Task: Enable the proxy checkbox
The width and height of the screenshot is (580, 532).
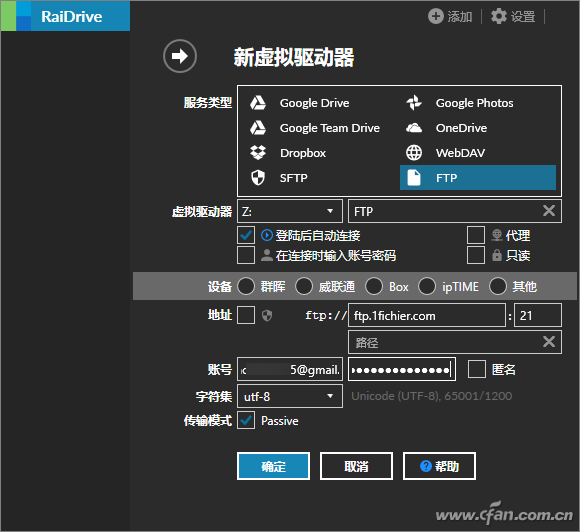Action: (476, 235)
